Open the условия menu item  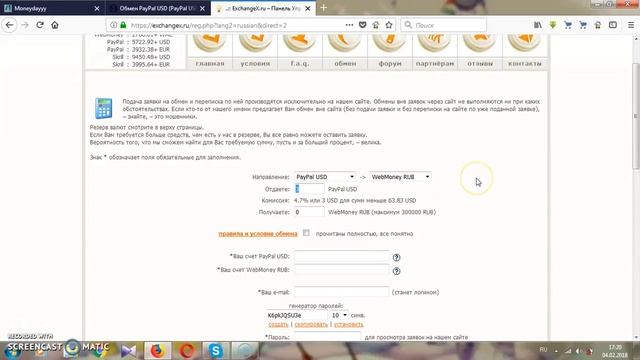pyautogui.click(x=255, y=64)
